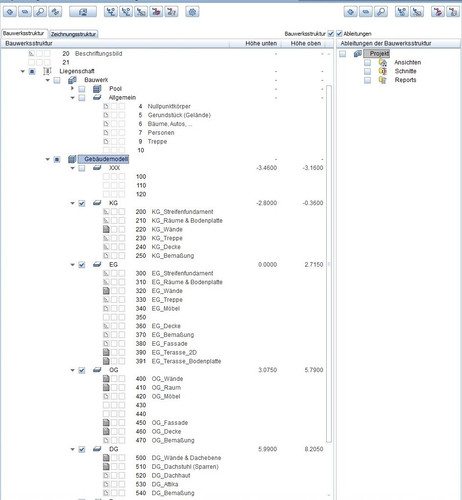Click expand-all icon in Ableitungen toolbar
The image size is (462, 500).
(350, 12)
